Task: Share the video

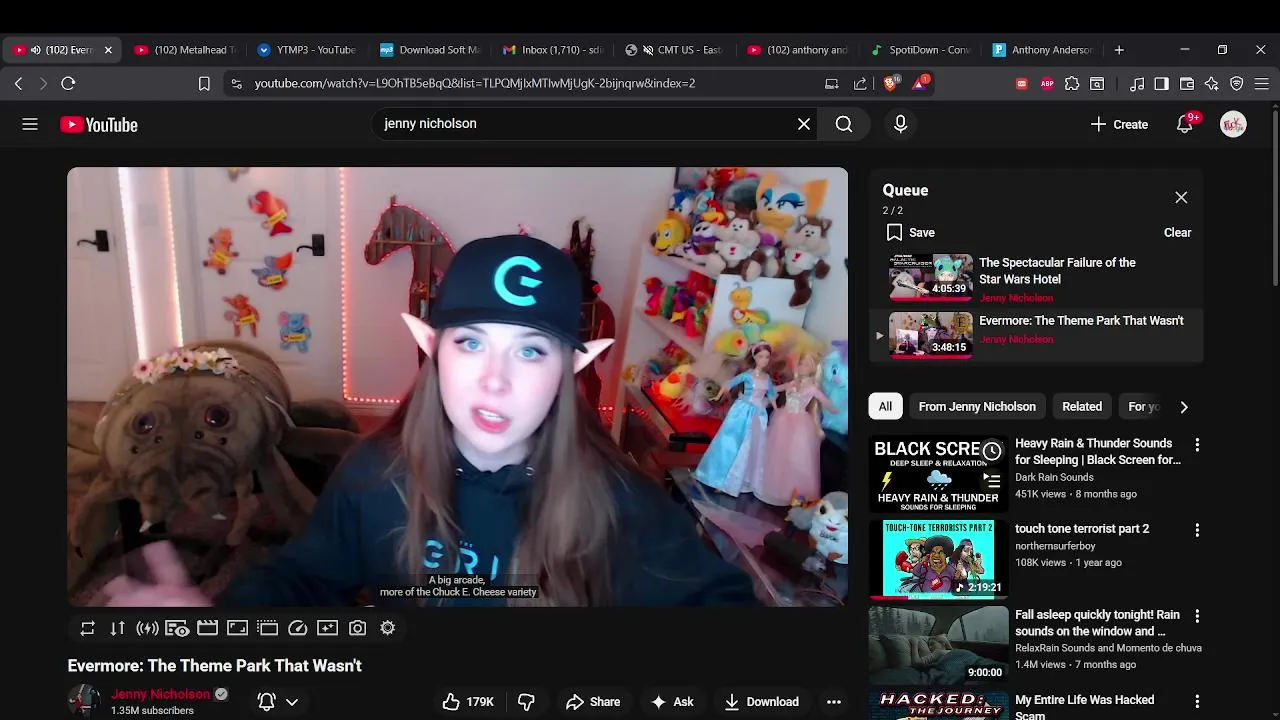Action: pyautogui.click(x=593, y=702)
